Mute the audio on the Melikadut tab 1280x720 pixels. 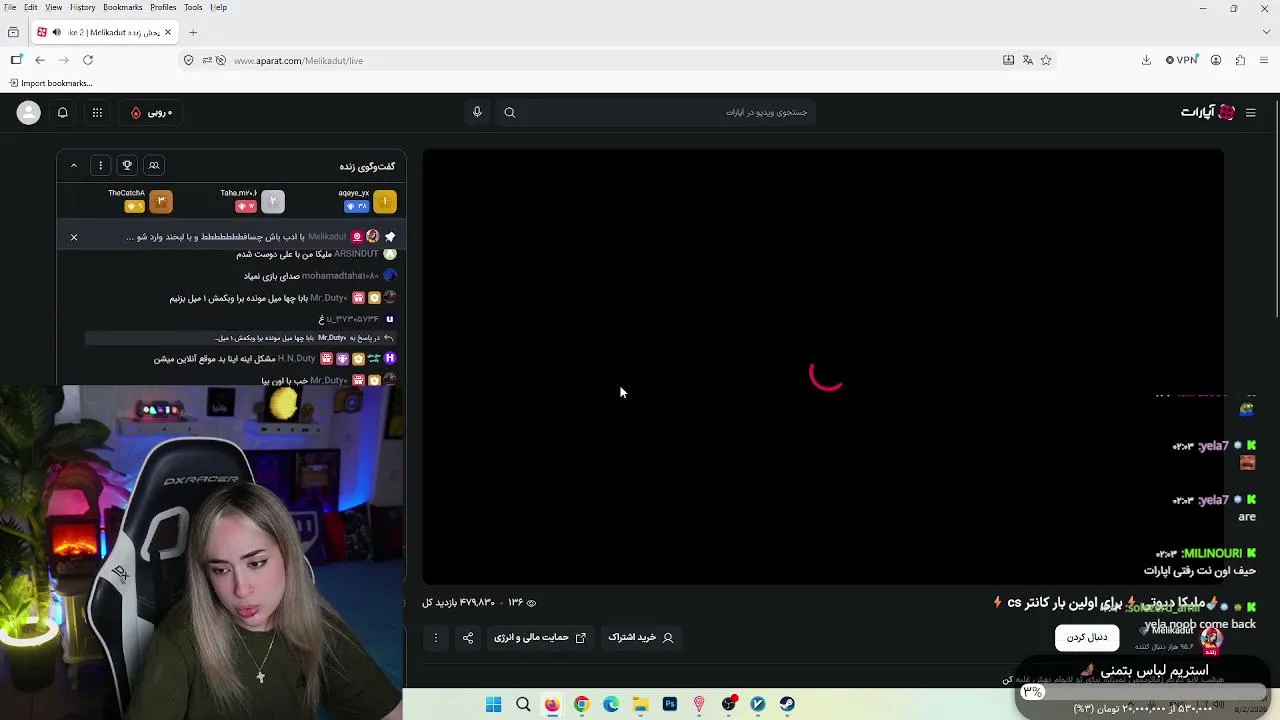[56, 32]
